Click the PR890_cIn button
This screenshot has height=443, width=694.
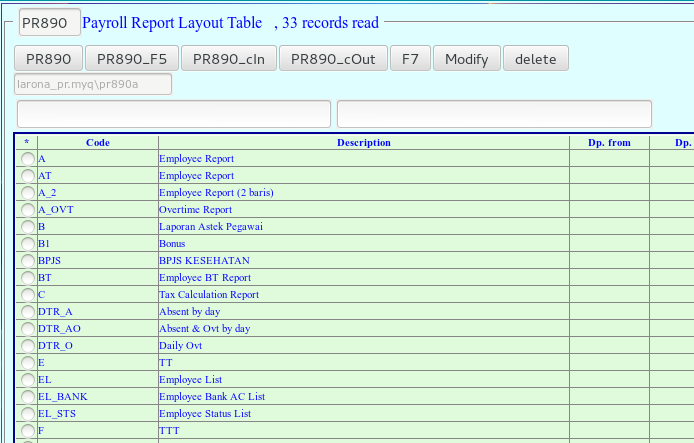tap(229, 59)
